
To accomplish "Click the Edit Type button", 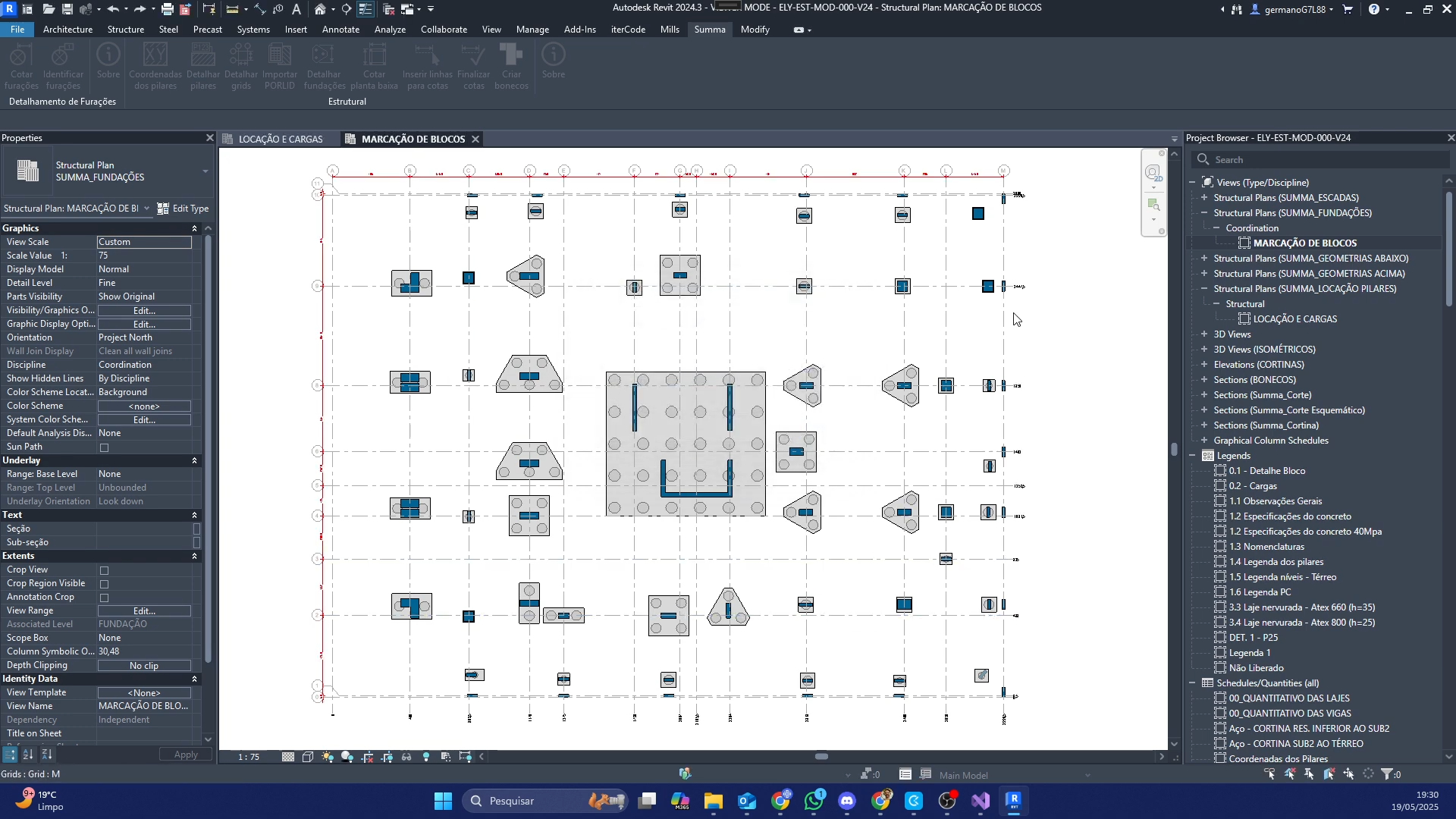I will 183,209.
